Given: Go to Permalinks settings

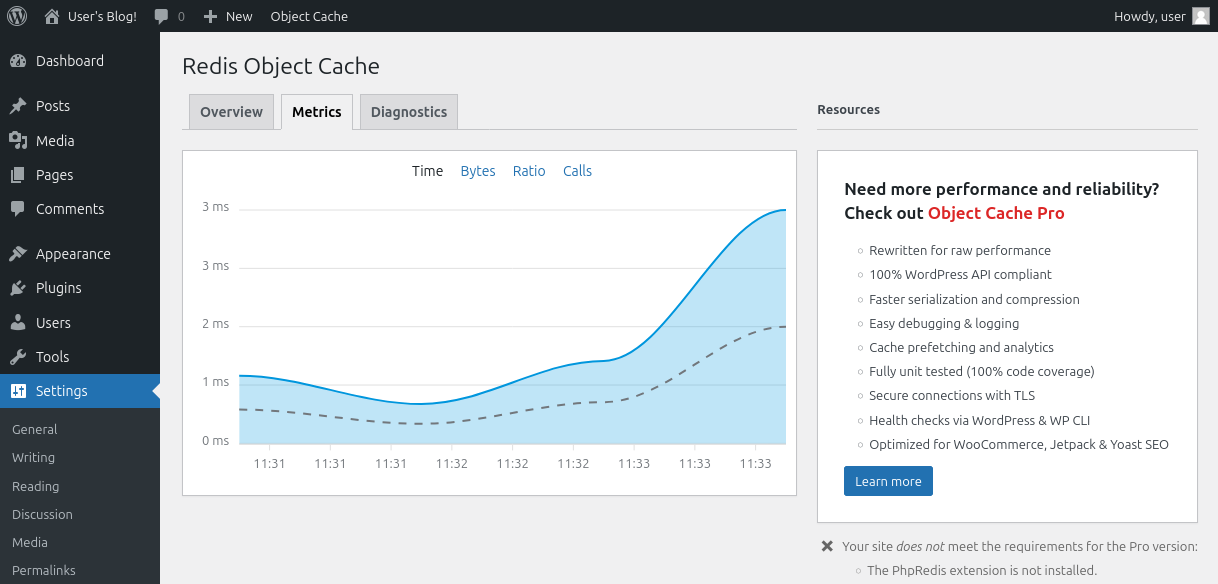Looking at the screenshot, I should tap(43, 570).
